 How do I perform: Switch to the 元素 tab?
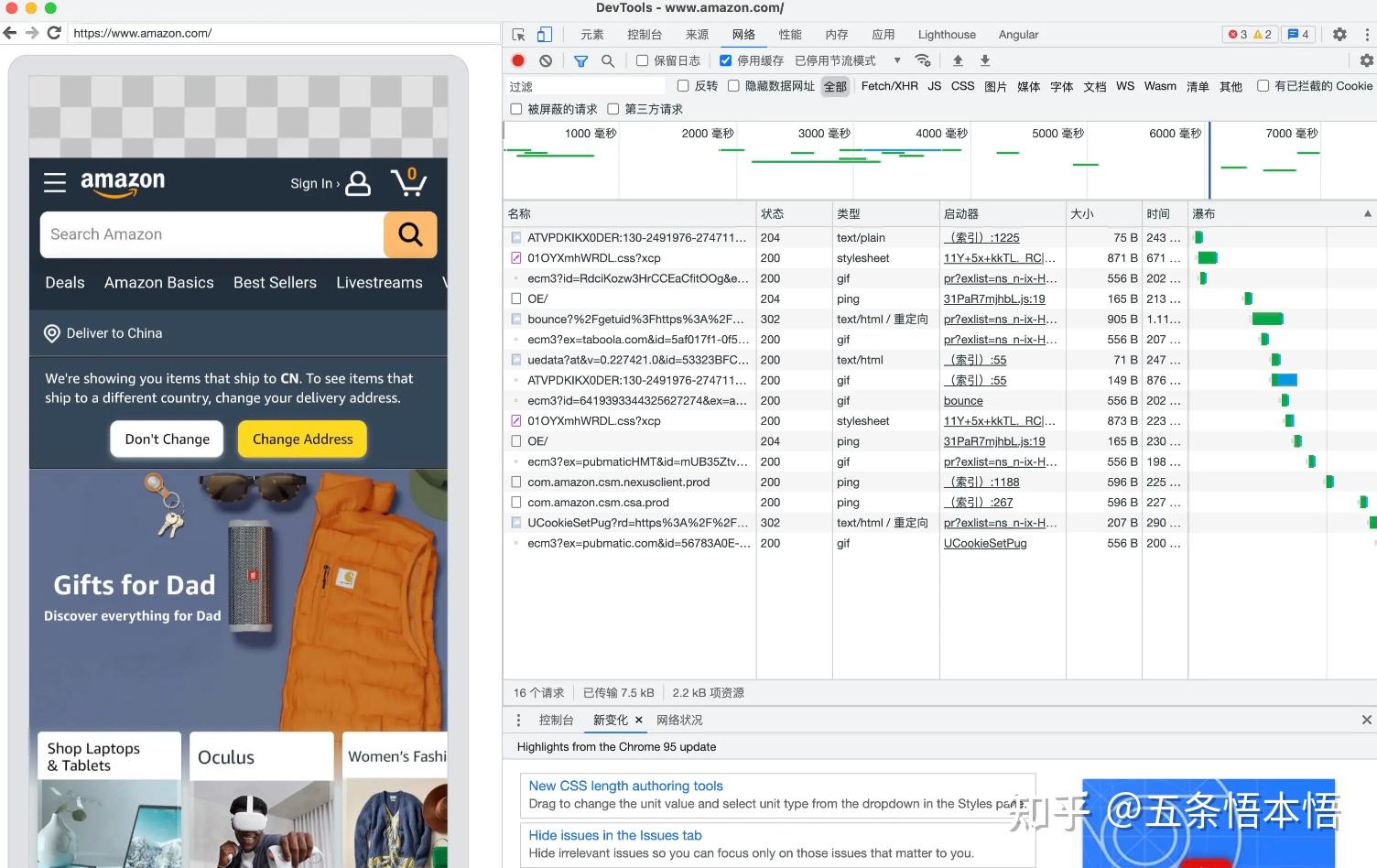click(x=592, y=34)
